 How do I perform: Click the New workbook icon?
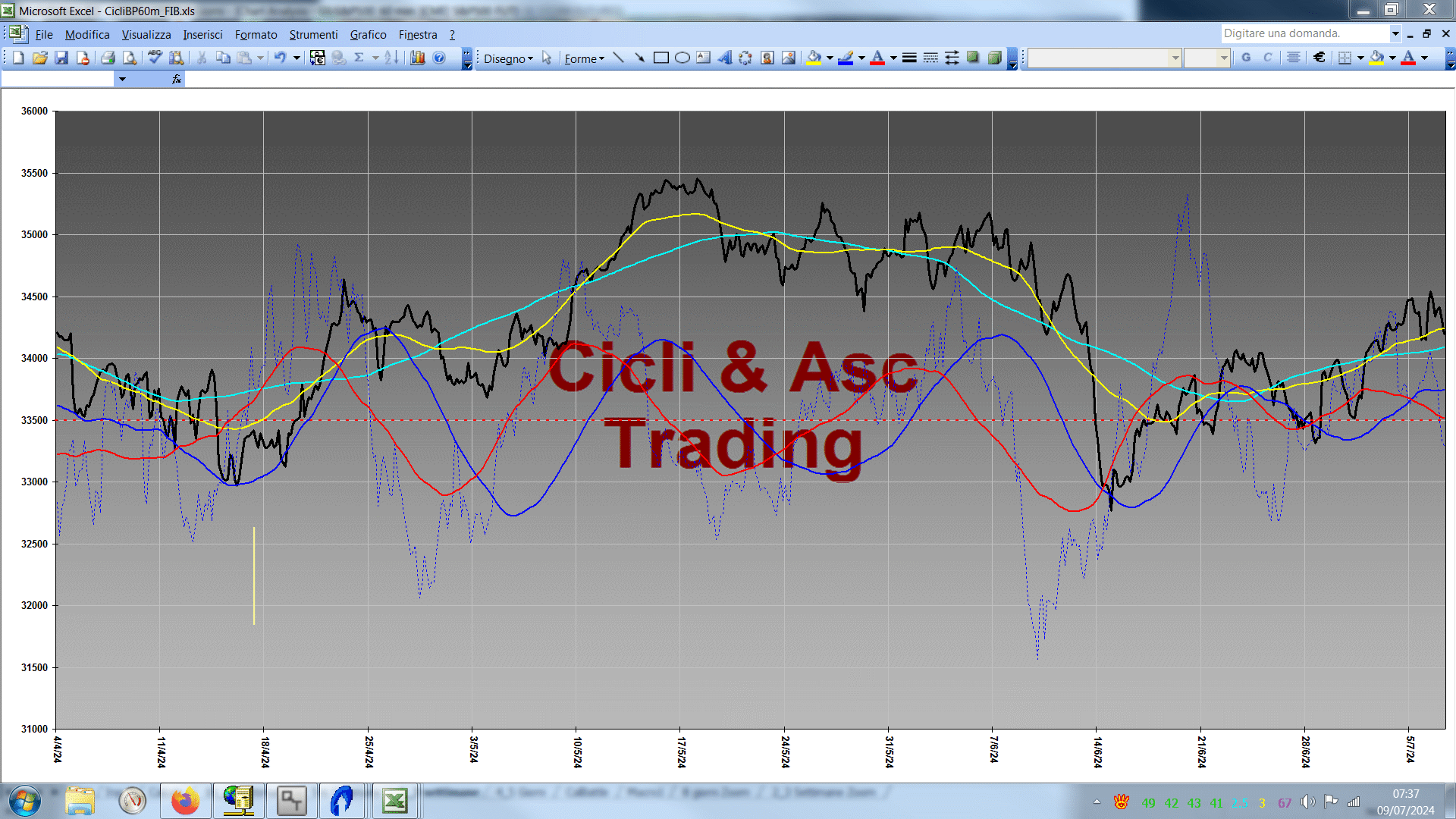[18, 58]
